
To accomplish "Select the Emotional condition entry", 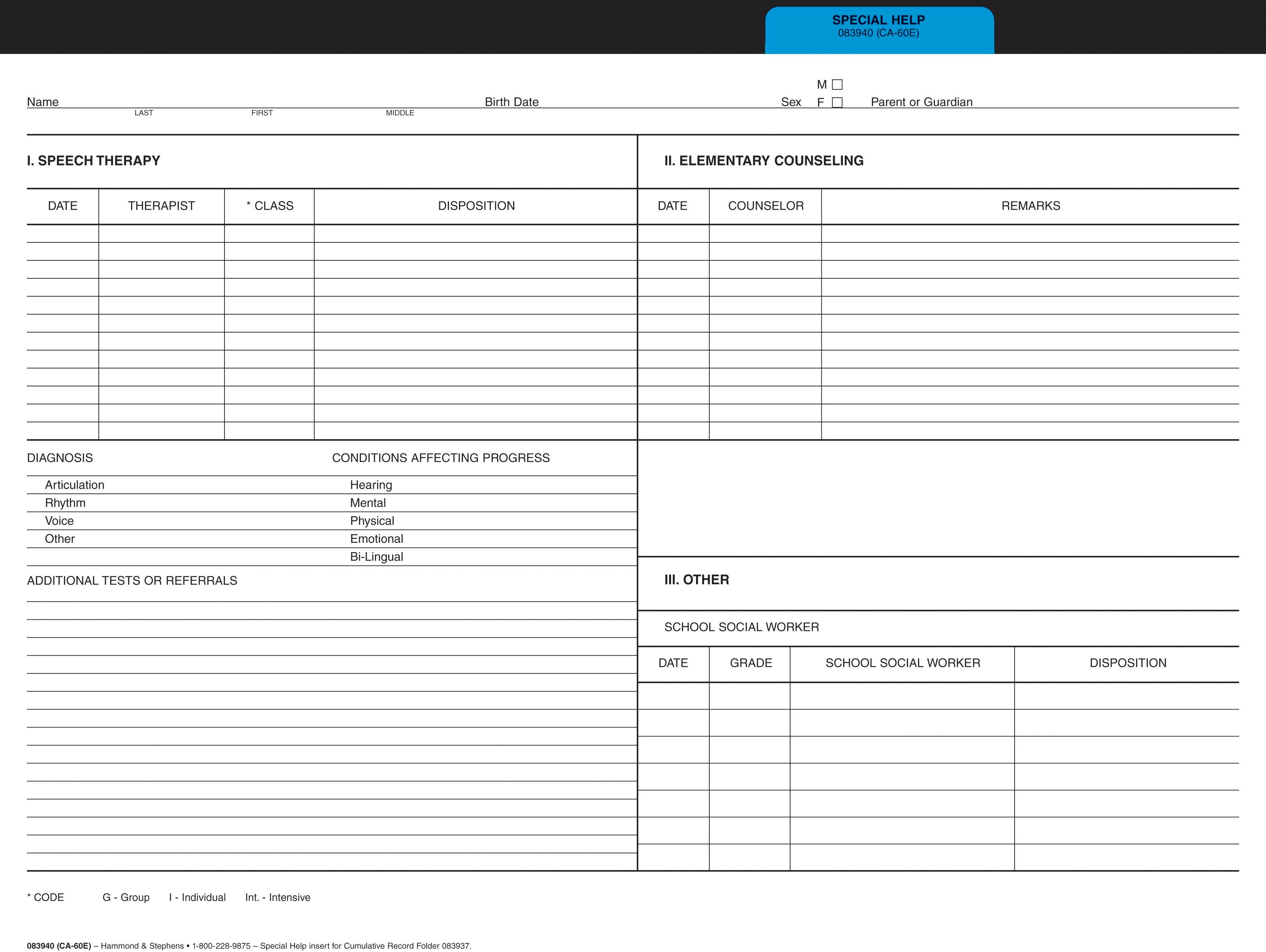I will click(377, 539).
